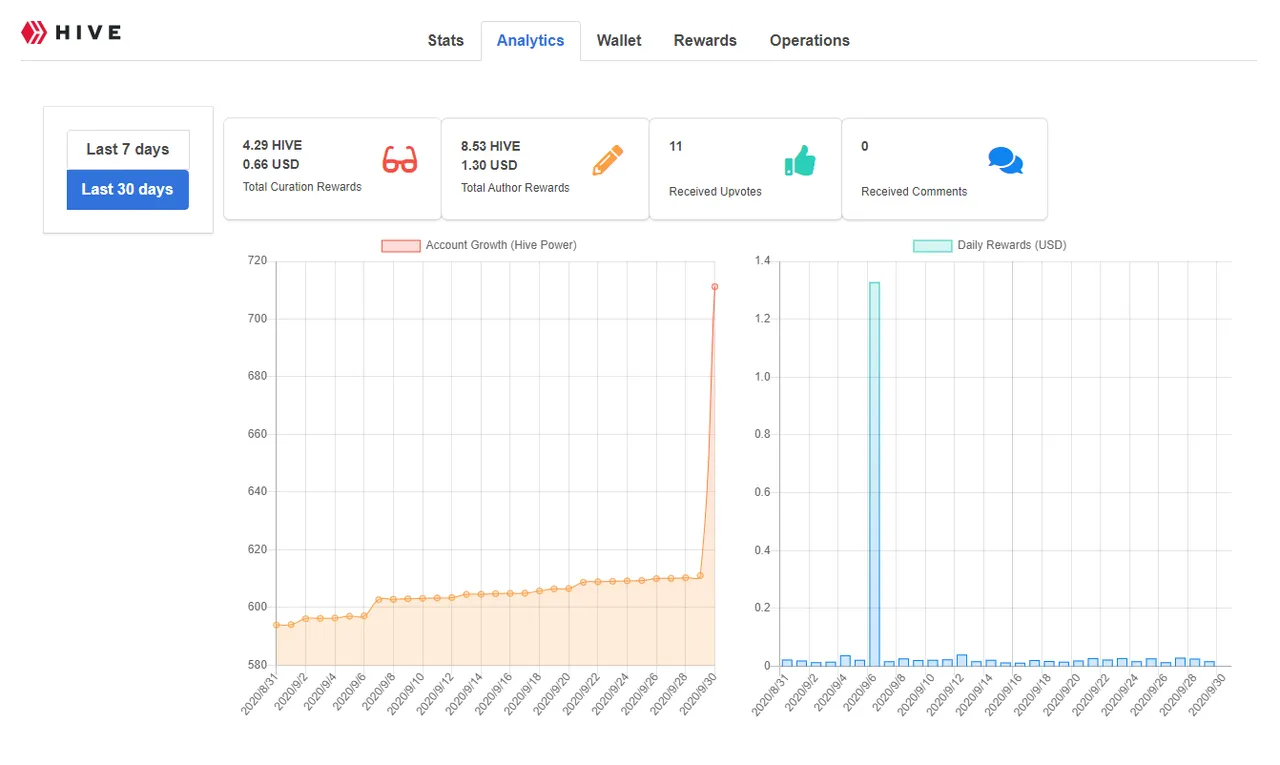Screen dimensions: 1280x765
Task: Select the Analytics tab
Action: (530, 41)
